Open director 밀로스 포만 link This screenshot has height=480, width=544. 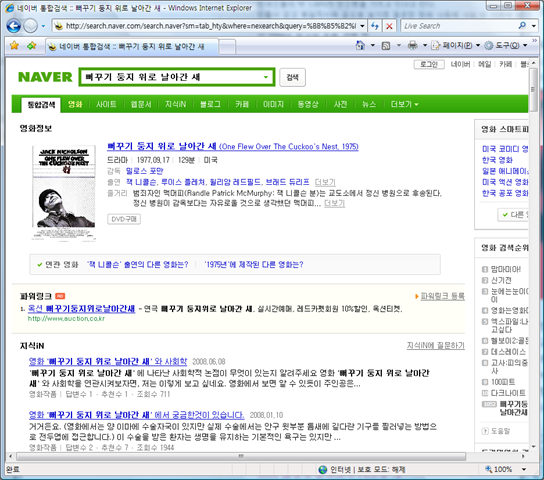click(x=144, y=171)
